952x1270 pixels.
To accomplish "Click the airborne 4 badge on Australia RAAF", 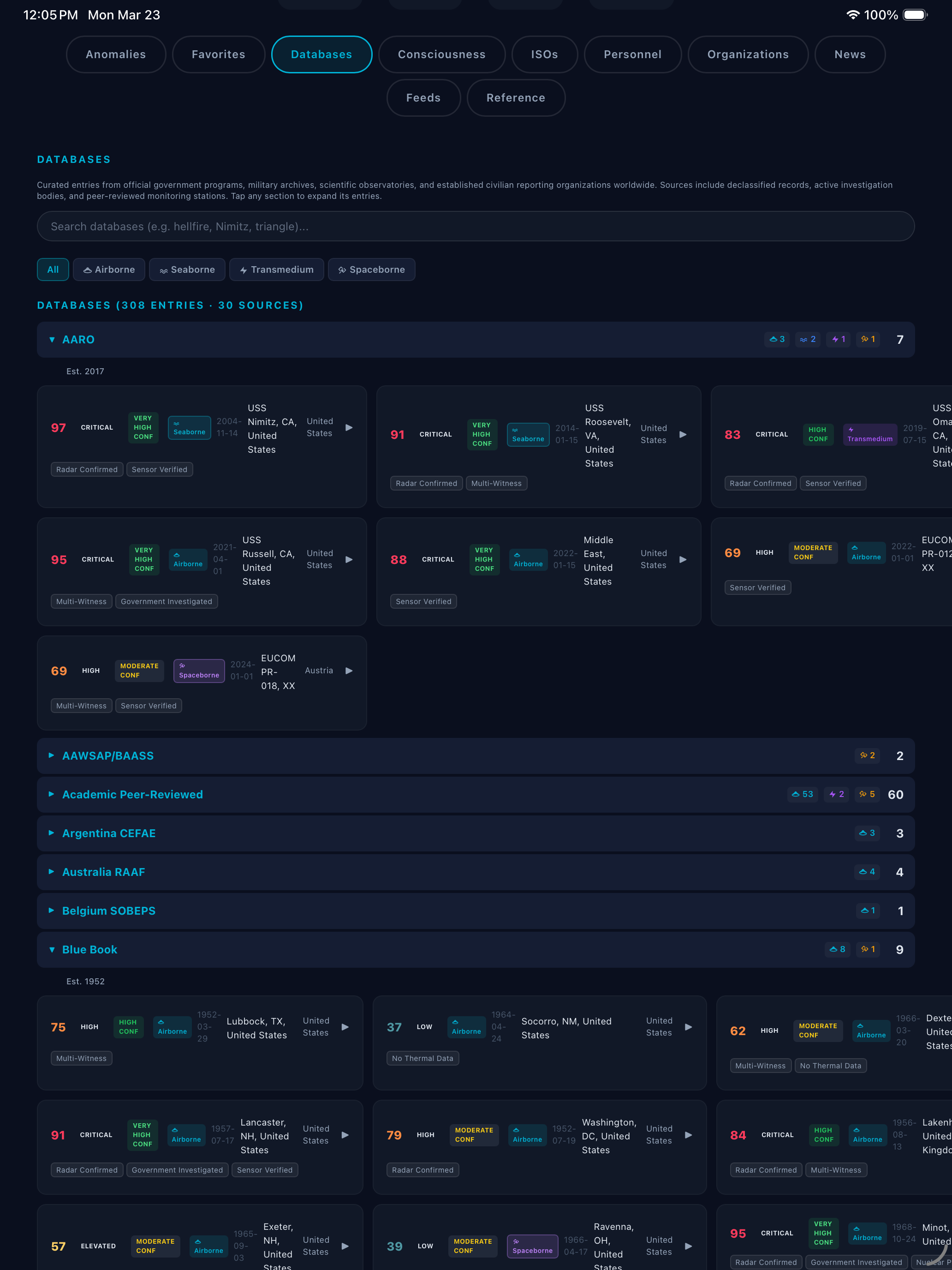I will tap(868, 872).
